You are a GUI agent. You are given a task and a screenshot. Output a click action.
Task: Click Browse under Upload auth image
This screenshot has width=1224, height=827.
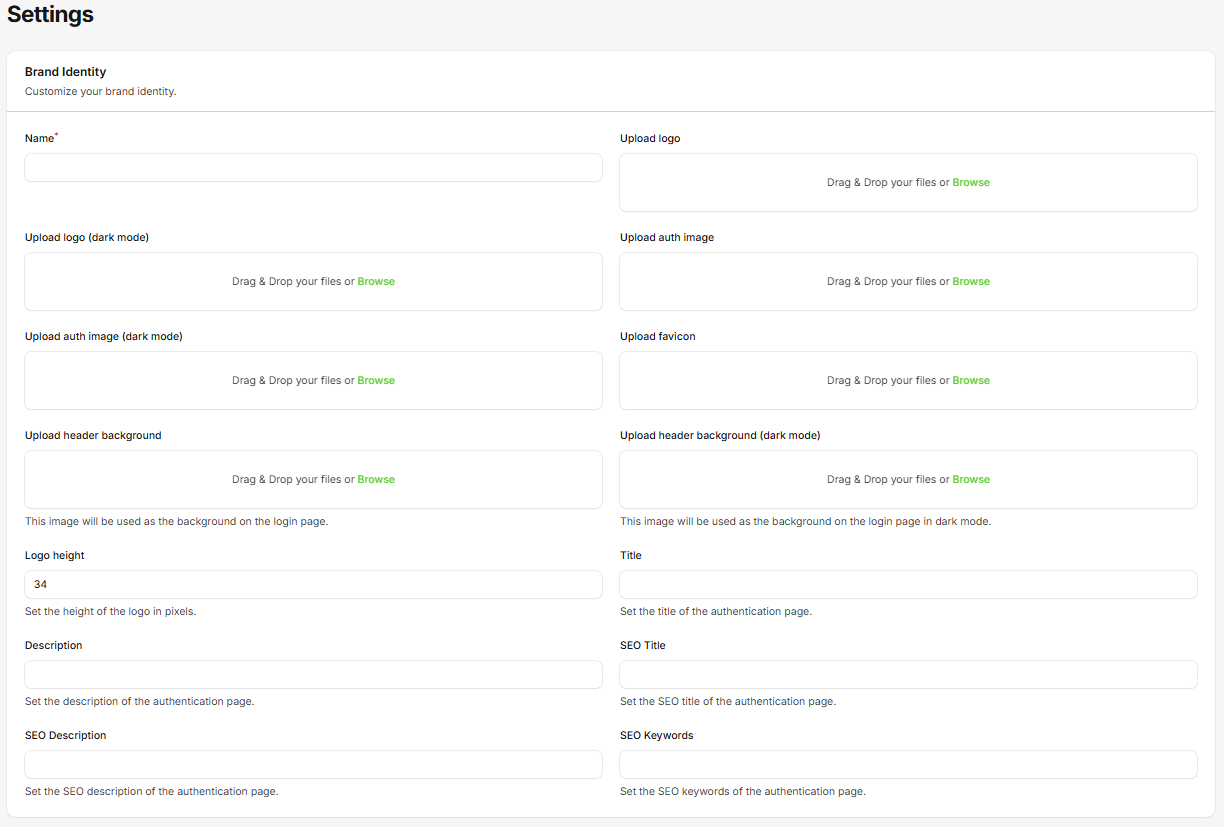click(x=970, y=281)
